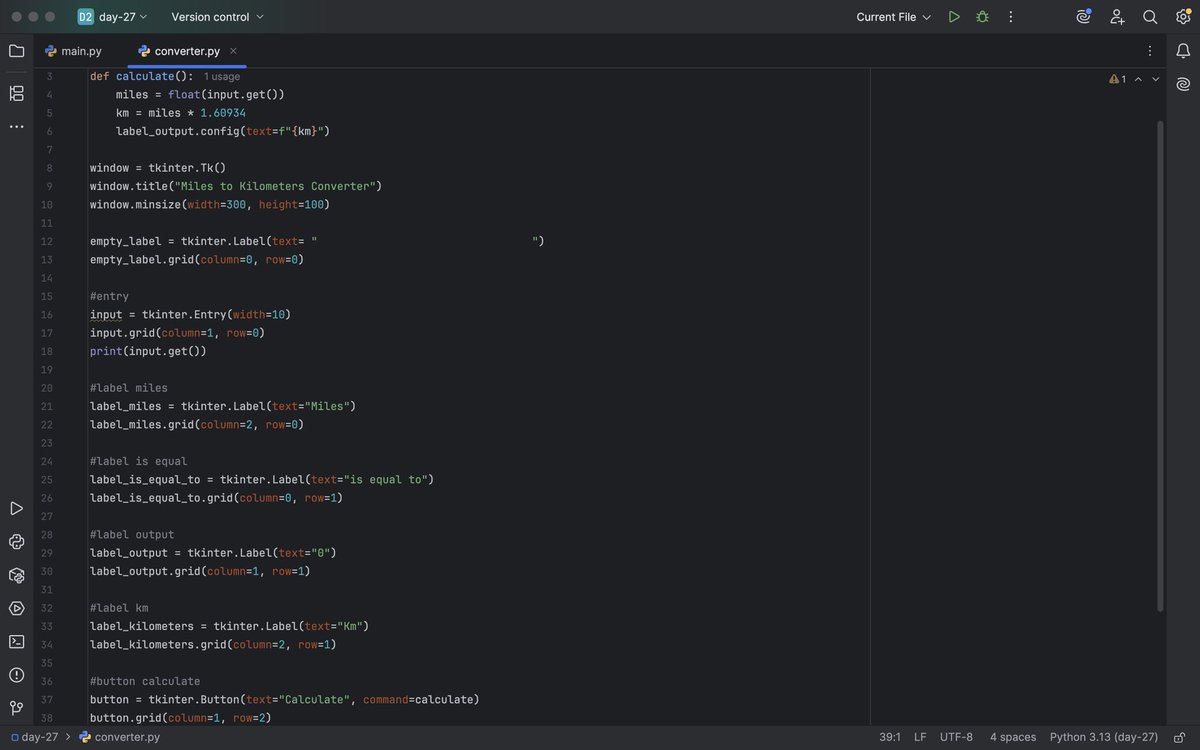Viewport: 1200px width, 750px height.
Task: Change the 4 spaces indent setting
Action: [x=1013, y=737]
